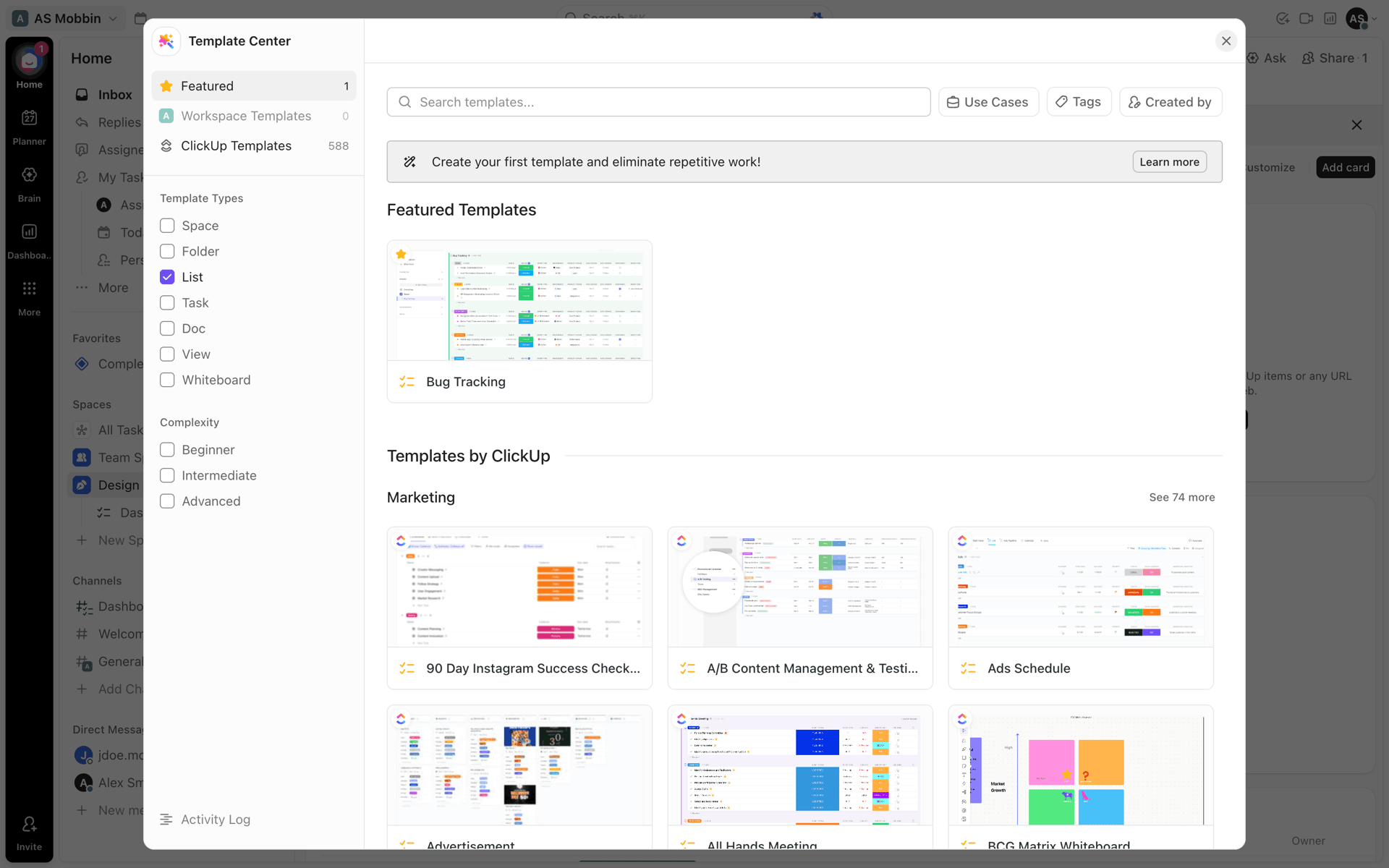Screen dimensions: 1389x868
Task: Close the Template Center dialog
Action: pos(1226,41)
